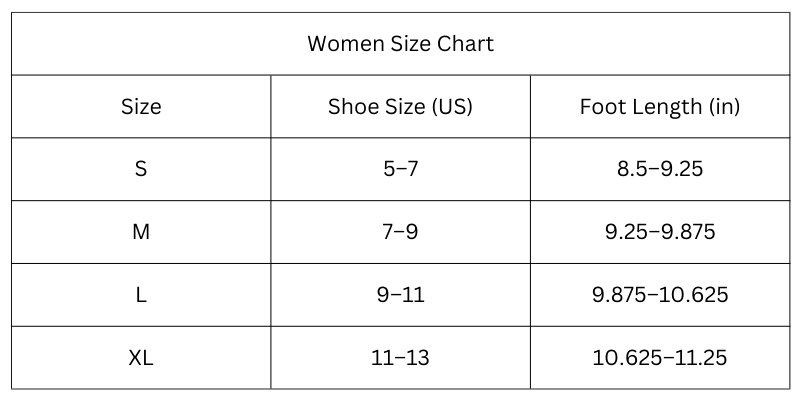Click the 9–11 shoe size cell
Screen dimensions: 800x400
coord(401,295)
